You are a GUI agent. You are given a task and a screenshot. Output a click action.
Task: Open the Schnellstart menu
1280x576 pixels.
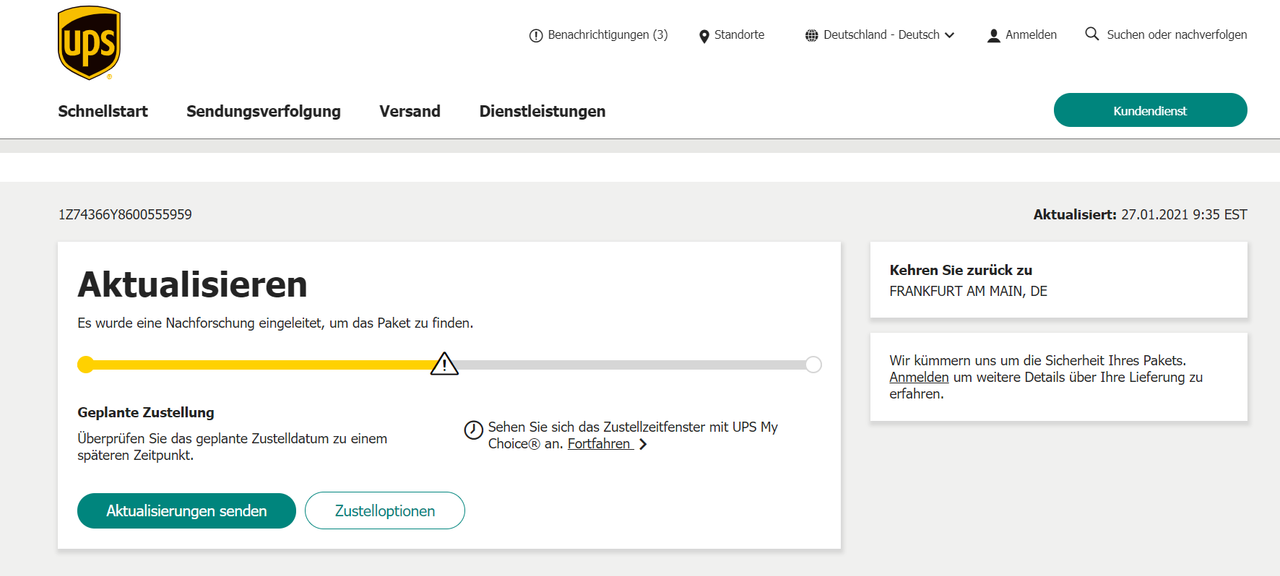click(x=103, y=111)
